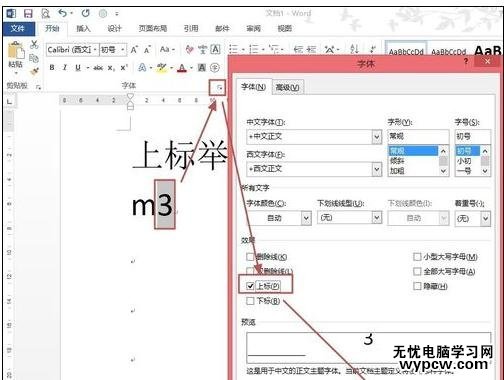
Task: Click the Save icon in quick access toolbar
Action: 28,14
